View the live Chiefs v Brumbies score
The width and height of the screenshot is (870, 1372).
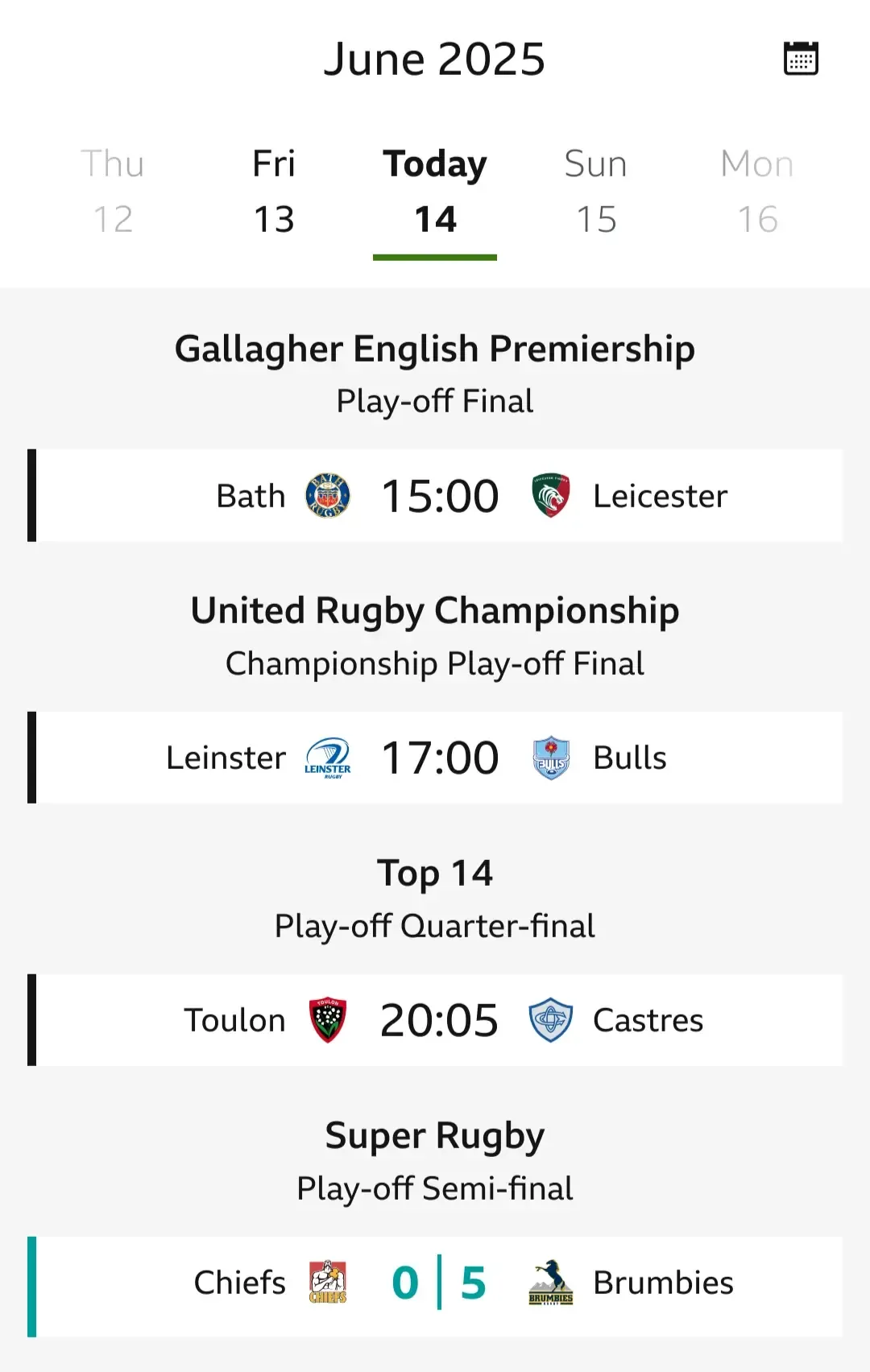point(439,1283)
